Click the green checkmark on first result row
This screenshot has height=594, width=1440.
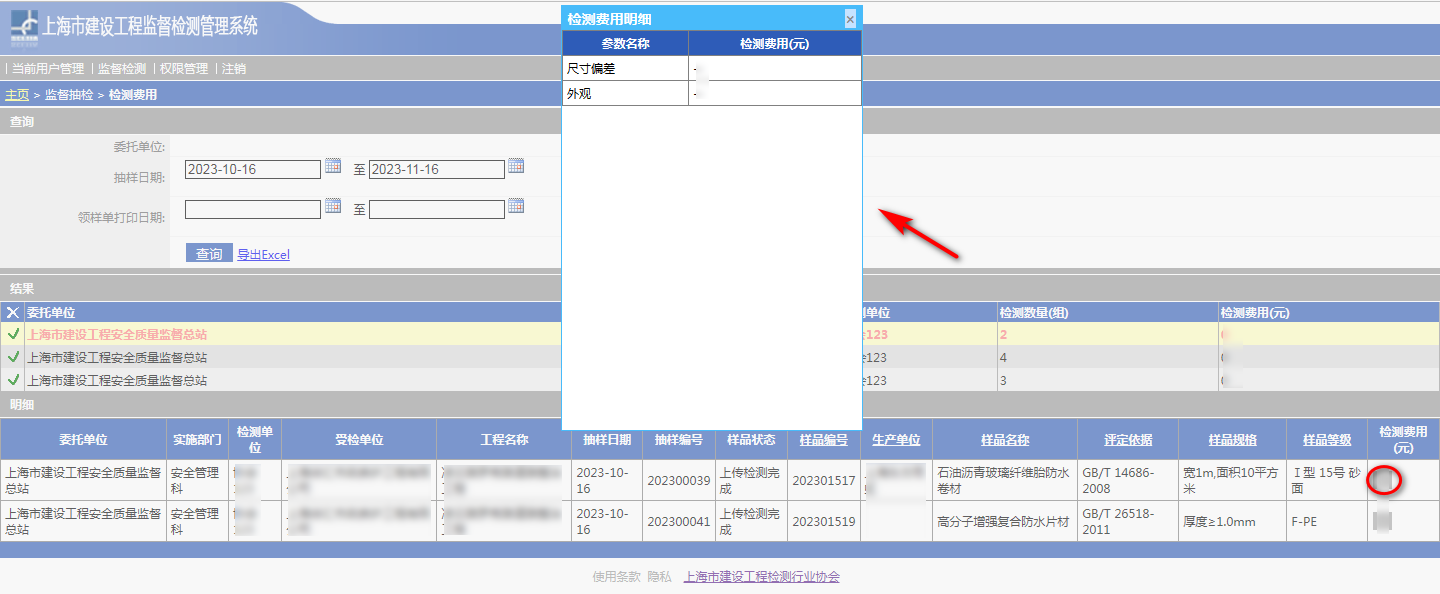click(x=13, y=334)
